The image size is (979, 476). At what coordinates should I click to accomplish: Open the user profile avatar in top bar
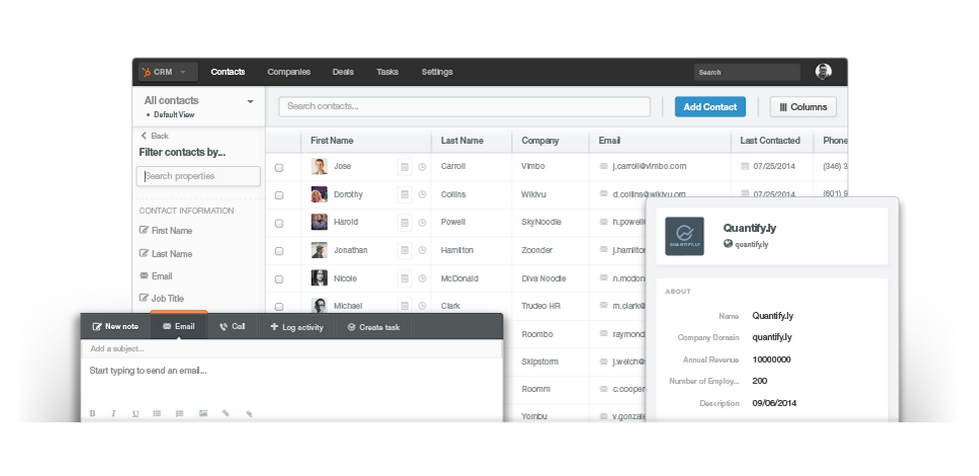pos(823,72)
